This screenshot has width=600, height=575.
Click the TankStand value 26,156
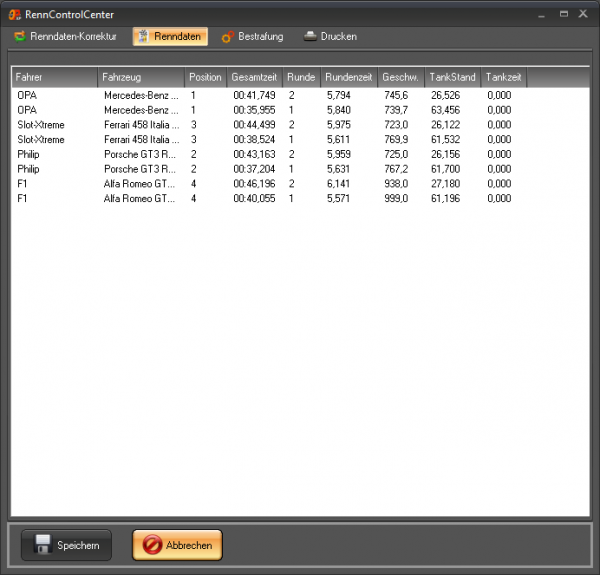[x=445, y=154]
